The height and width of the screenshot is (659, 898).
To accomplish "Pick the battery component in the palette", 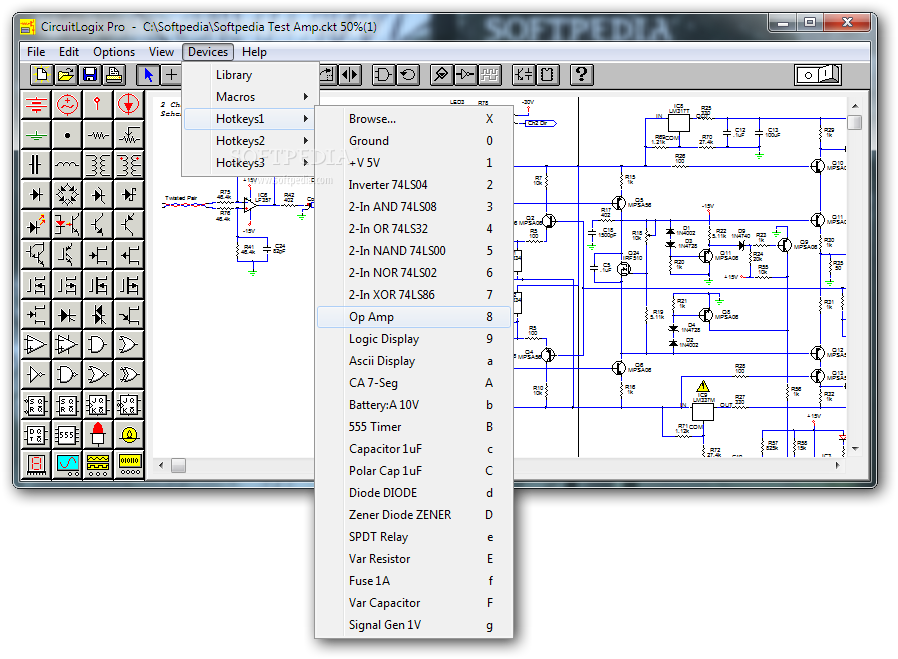I will (36, 104).
